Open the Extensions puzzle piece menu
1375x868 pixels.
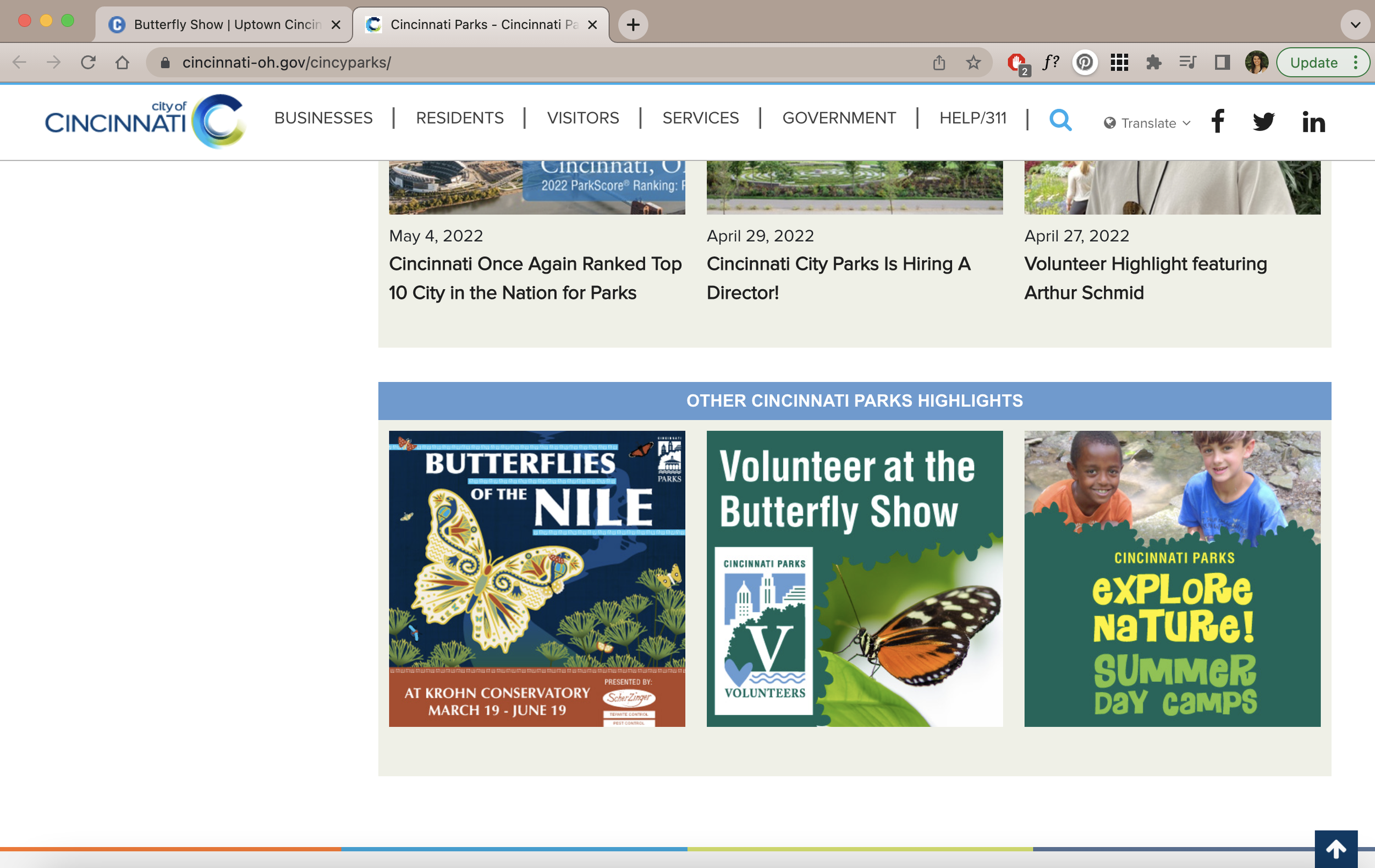(x=1153, y=62)
